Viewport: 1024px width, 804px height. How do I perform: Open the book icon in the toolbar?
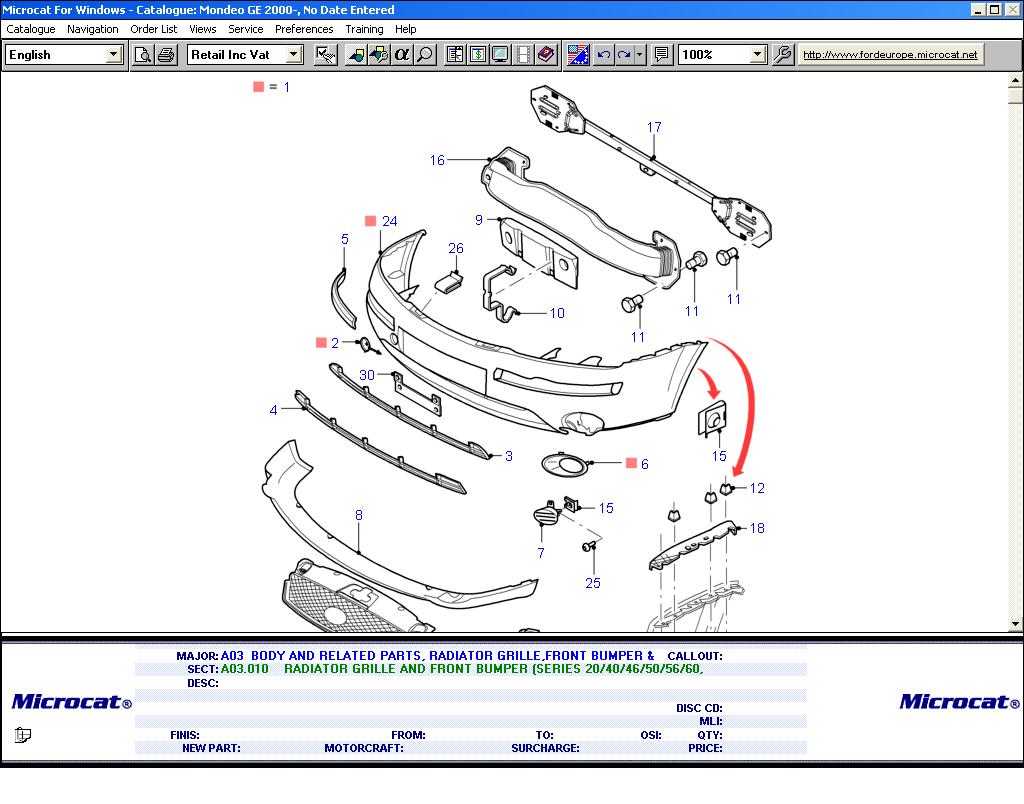(546, 55)
